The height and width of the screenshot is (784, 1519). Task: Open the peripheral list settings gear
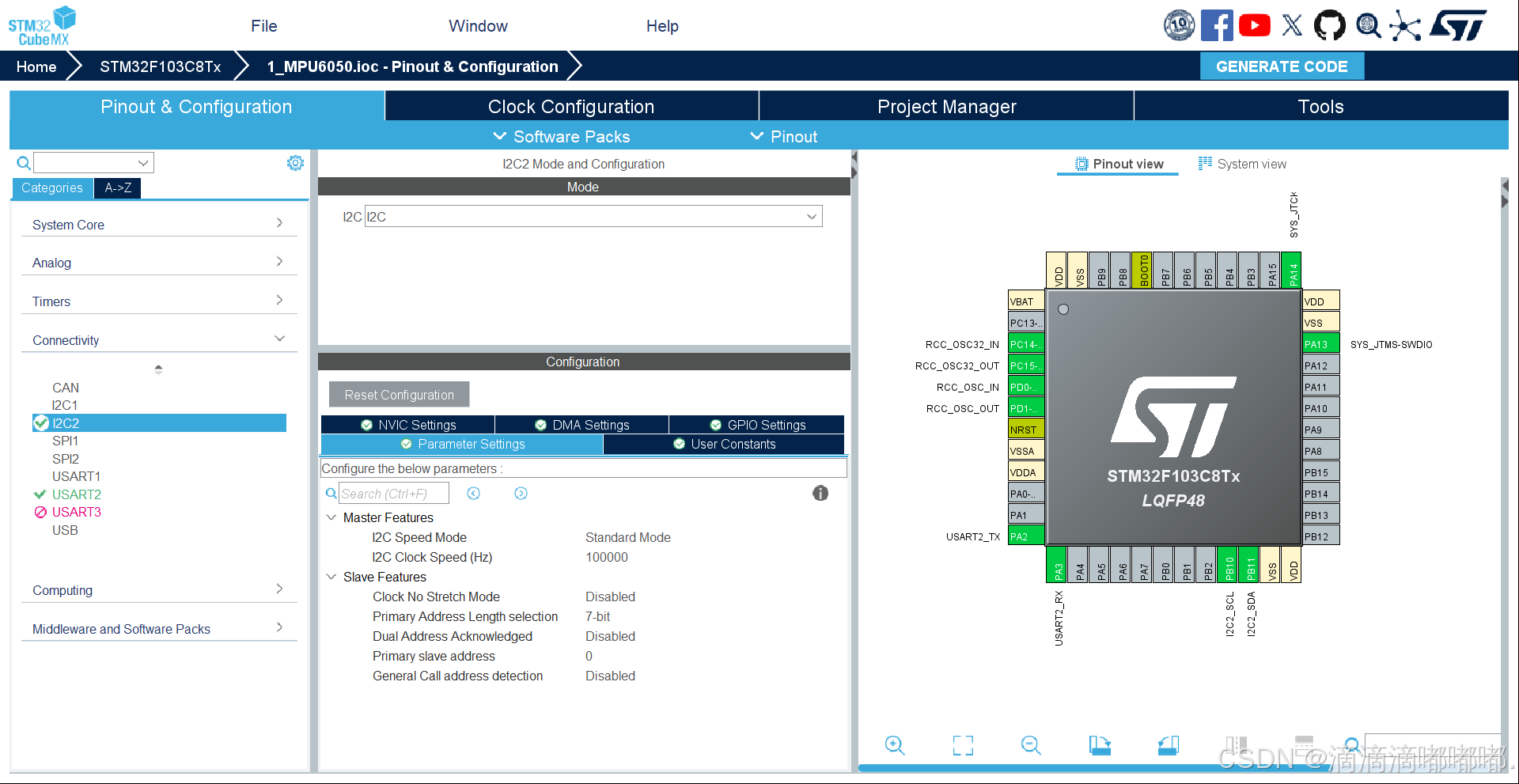(x=295, y=163)
